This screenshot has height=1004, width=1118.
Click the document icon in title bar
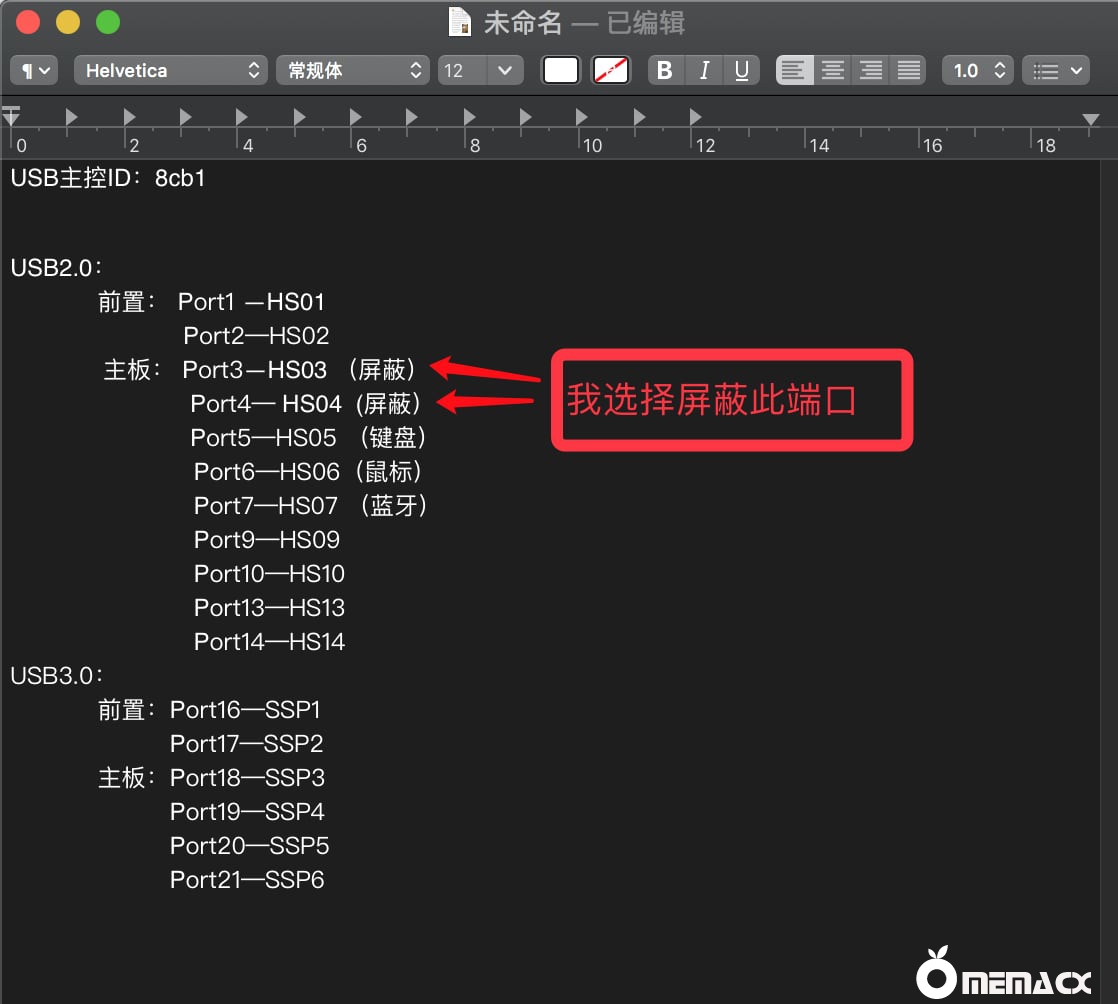pos(460,22)
